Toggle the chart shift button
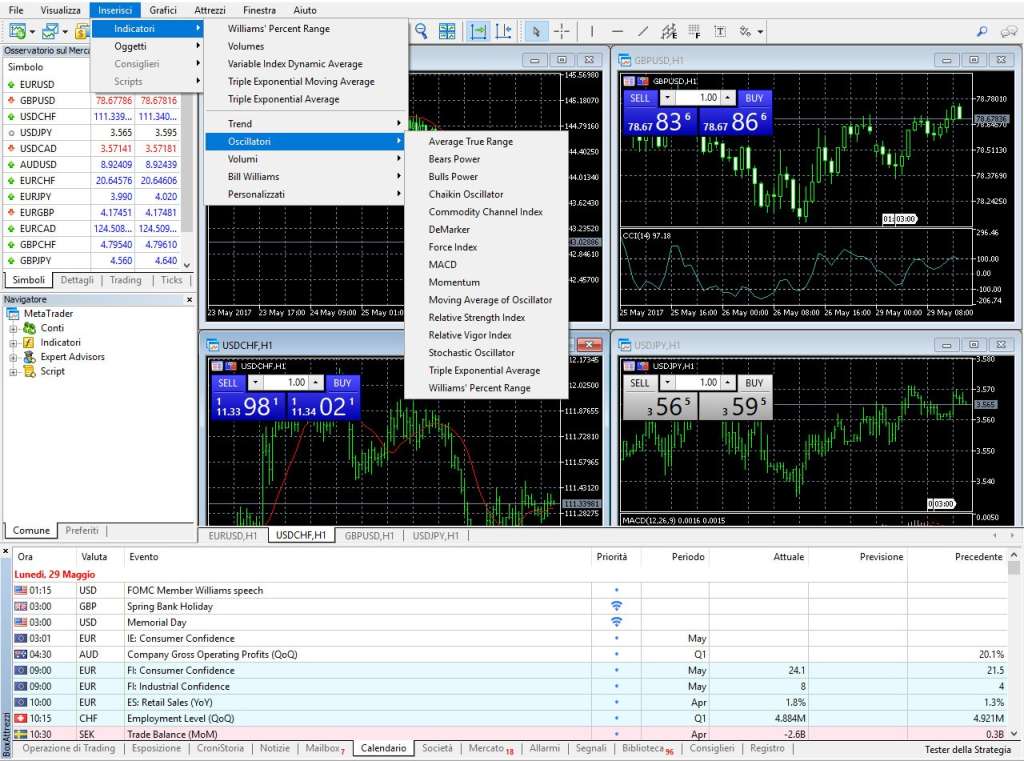1024x761 pixels. tap(504, 31)
